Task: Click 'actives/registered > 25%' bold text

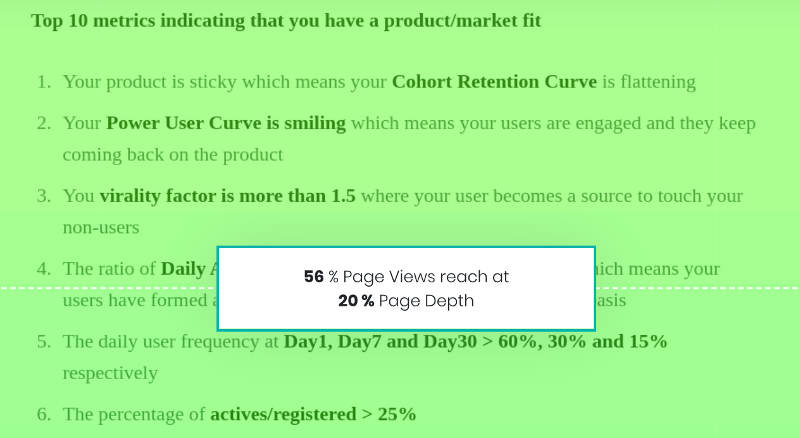Action: (313, 414)
